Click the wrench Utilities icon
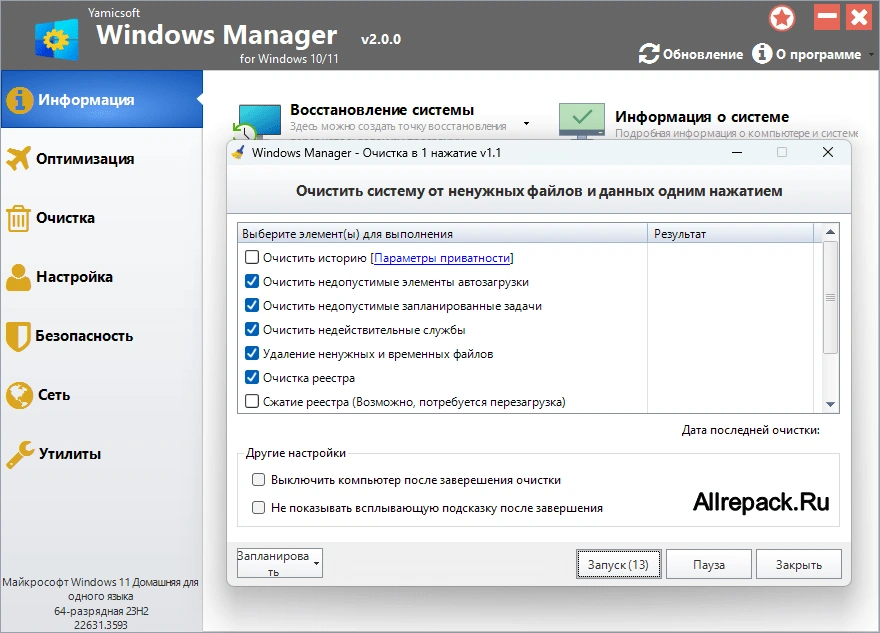The width and height of the screenshot is (880, 633). click(20, 454)
